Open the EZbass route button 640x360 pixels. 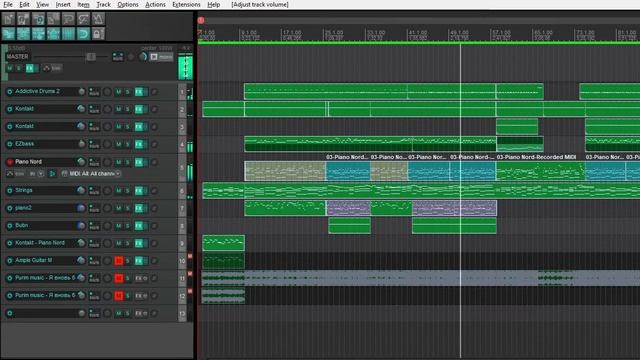click(94, 144)
